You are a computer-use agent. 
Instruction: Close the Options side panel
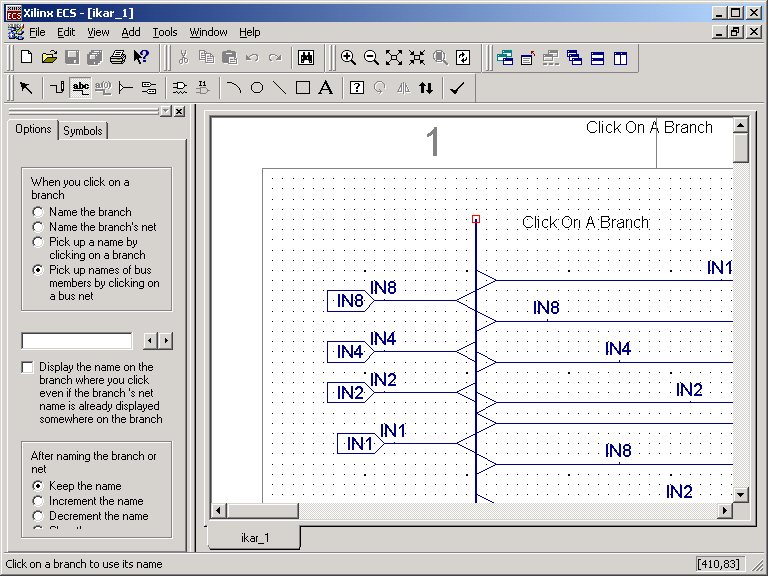tap(180, 111)
